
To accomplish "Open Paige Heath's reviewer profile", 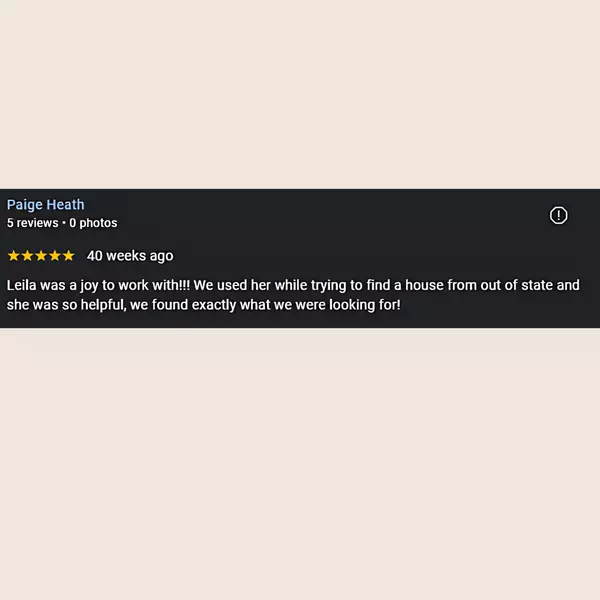I will (x=46, y=205).
